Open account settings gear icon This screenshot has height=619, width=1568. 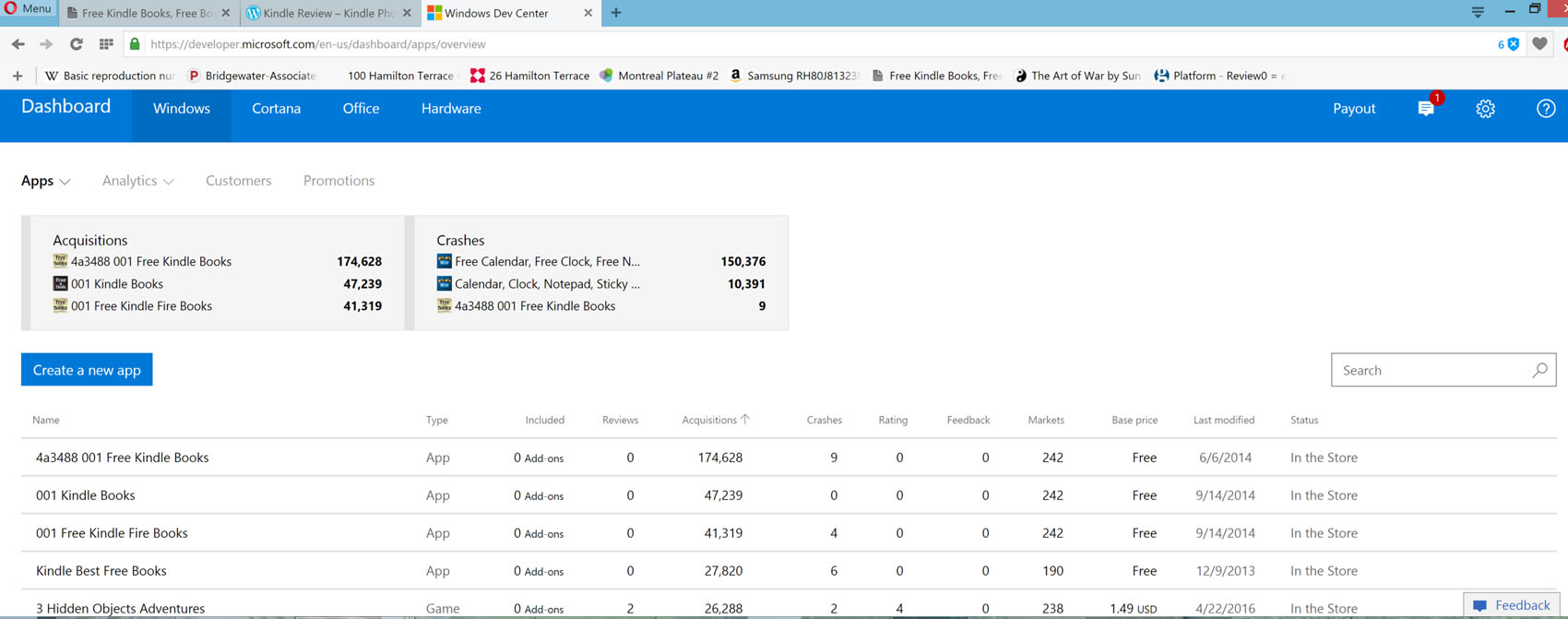click(x=1485, y=109)
